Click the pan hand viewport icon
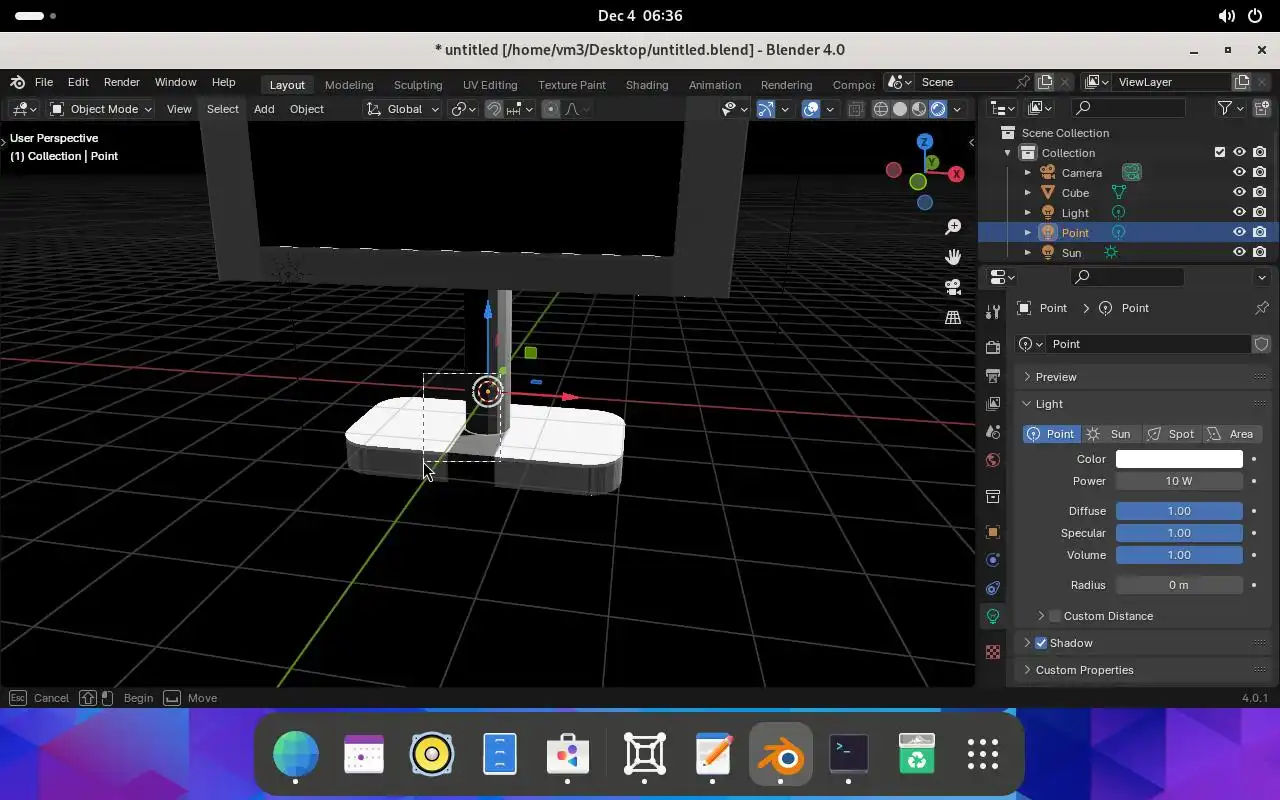 [x=953, y=257]
